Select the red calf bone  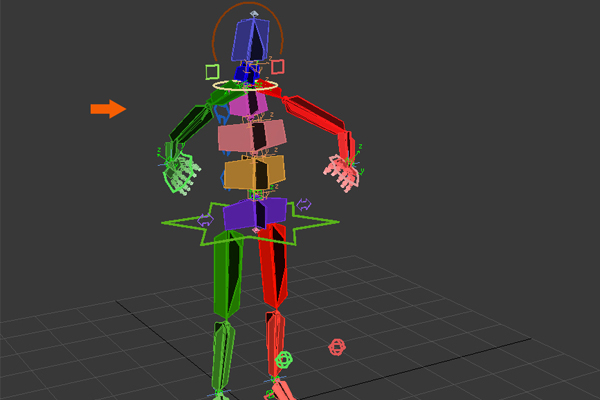[x=275, y=344]
